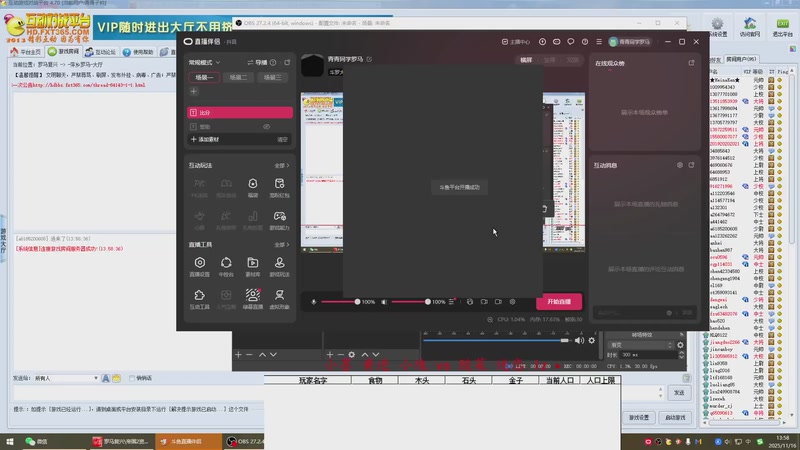Mute the OBS audio track speaker icon
This screenshot has height=450, width=800.
pos(580,340)
